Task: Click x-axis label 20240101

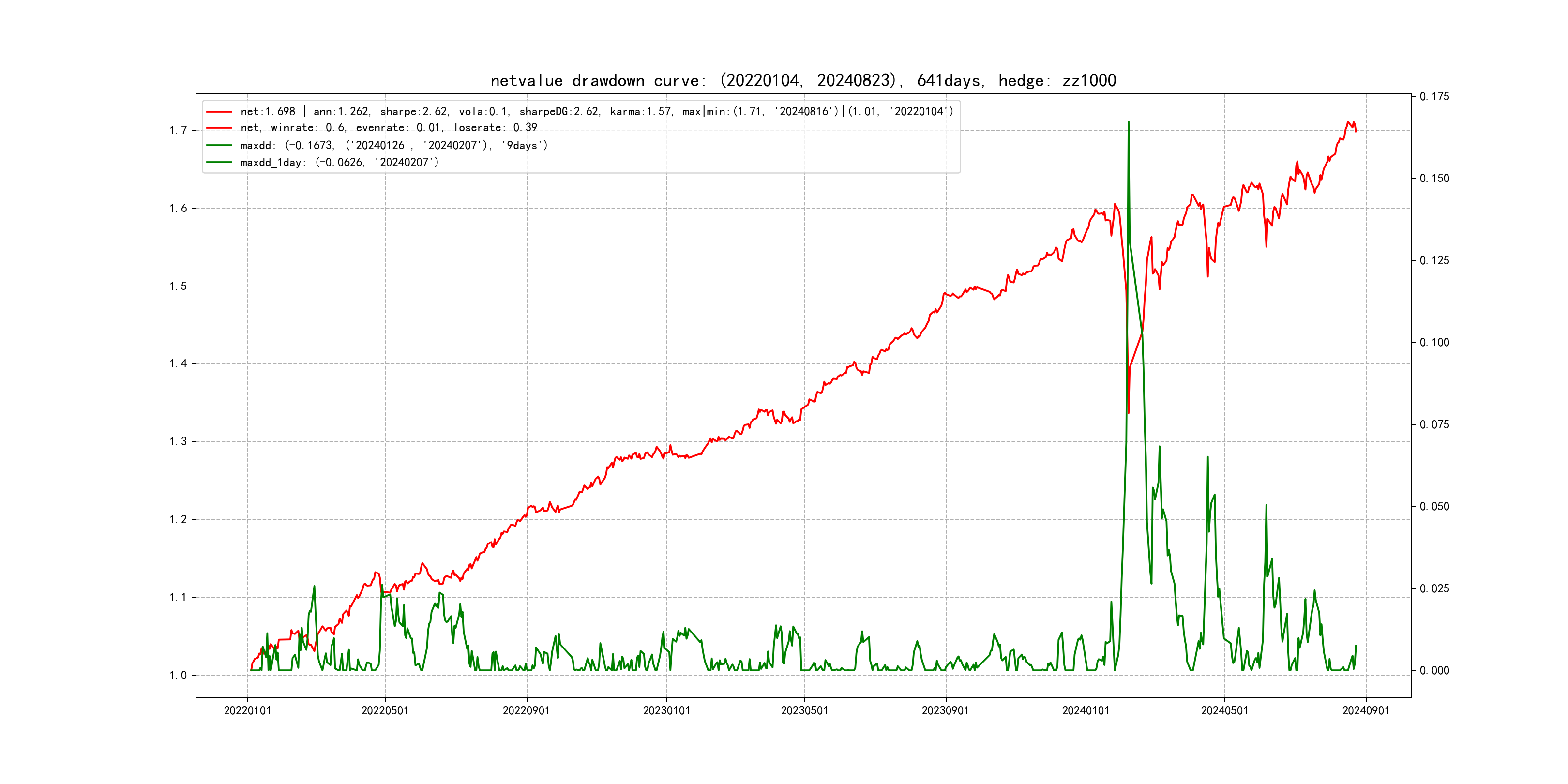Action: (x=1086, y=710)
